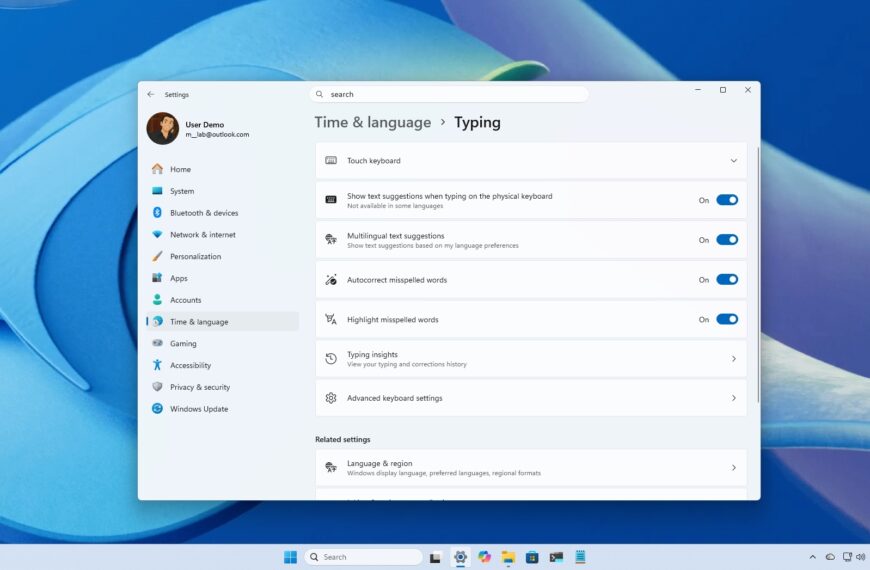Viewport: 870px width, 570px height.
Task: Click Time & language breadcrumb link
Action: (373, 122)
